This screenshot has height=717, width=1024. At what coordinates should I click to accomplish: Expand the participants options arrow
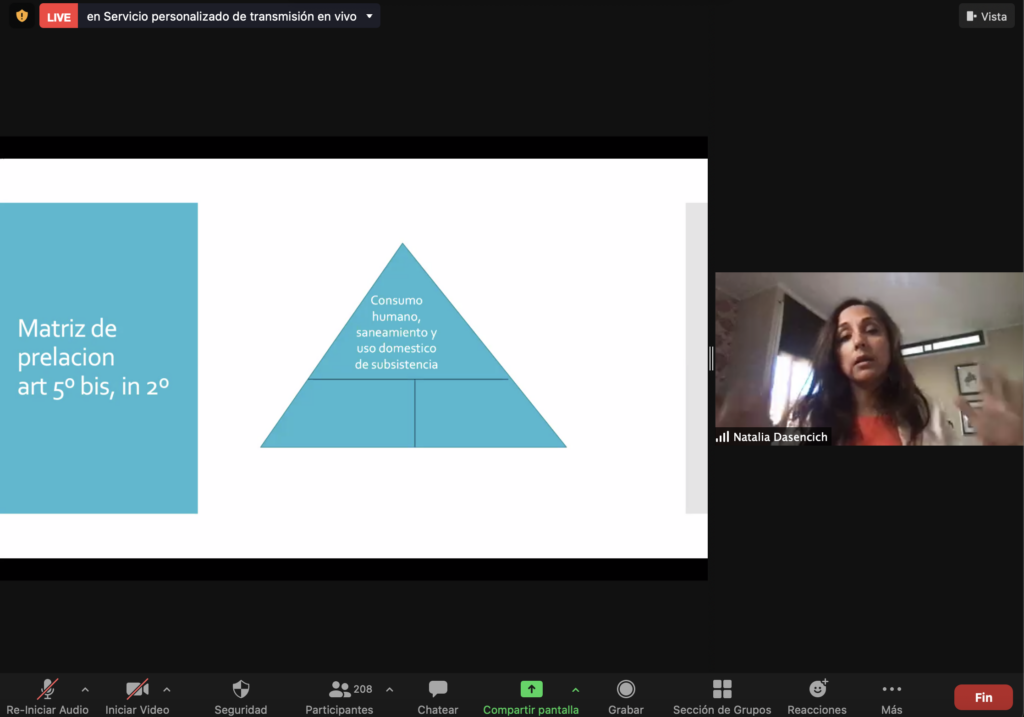tap(389, 689)
